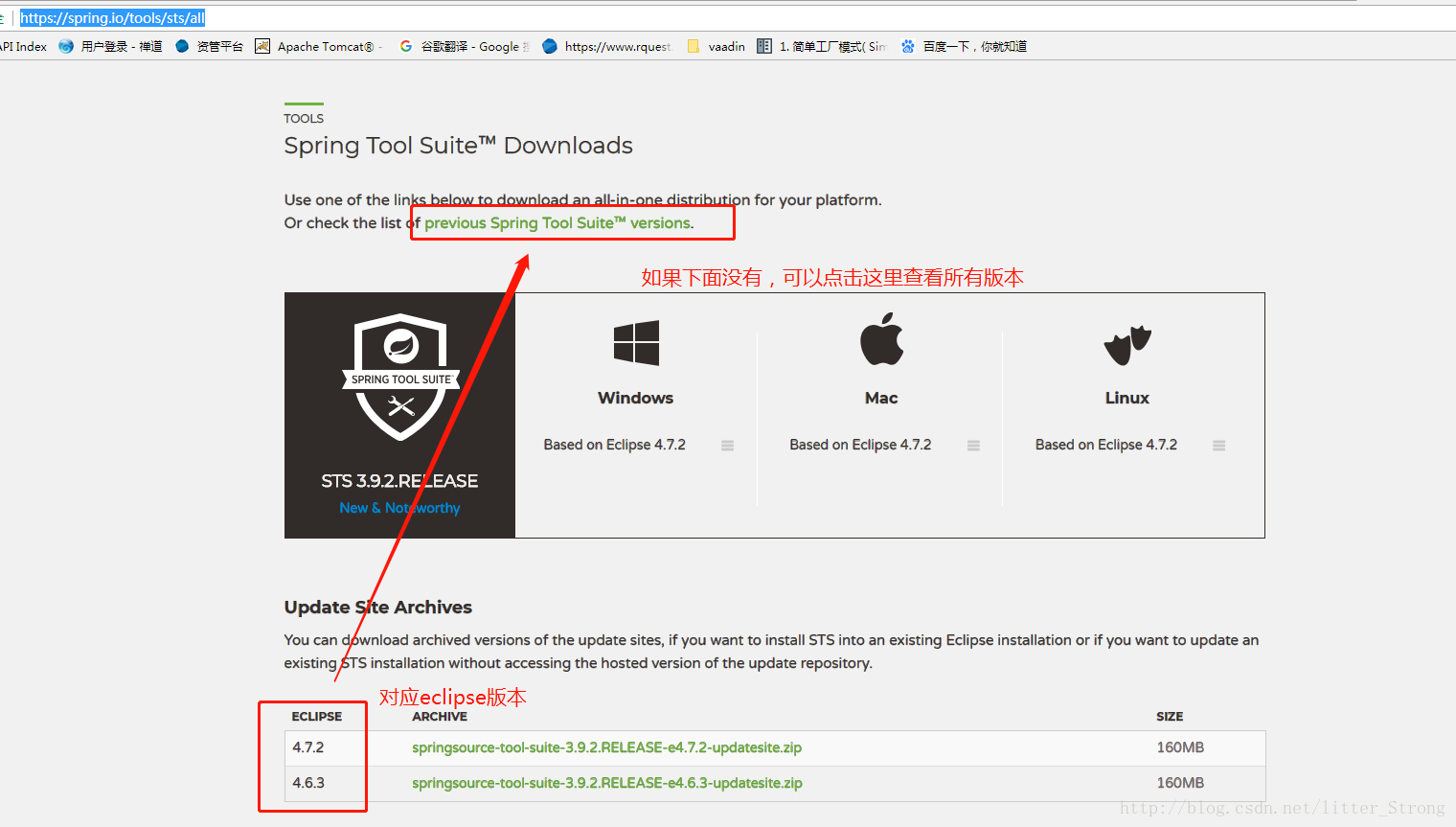Image resolution: width=1456 pixels, height=827 pixels.
Task: Click the vaadin folder icon
Action: pos(694,46)
